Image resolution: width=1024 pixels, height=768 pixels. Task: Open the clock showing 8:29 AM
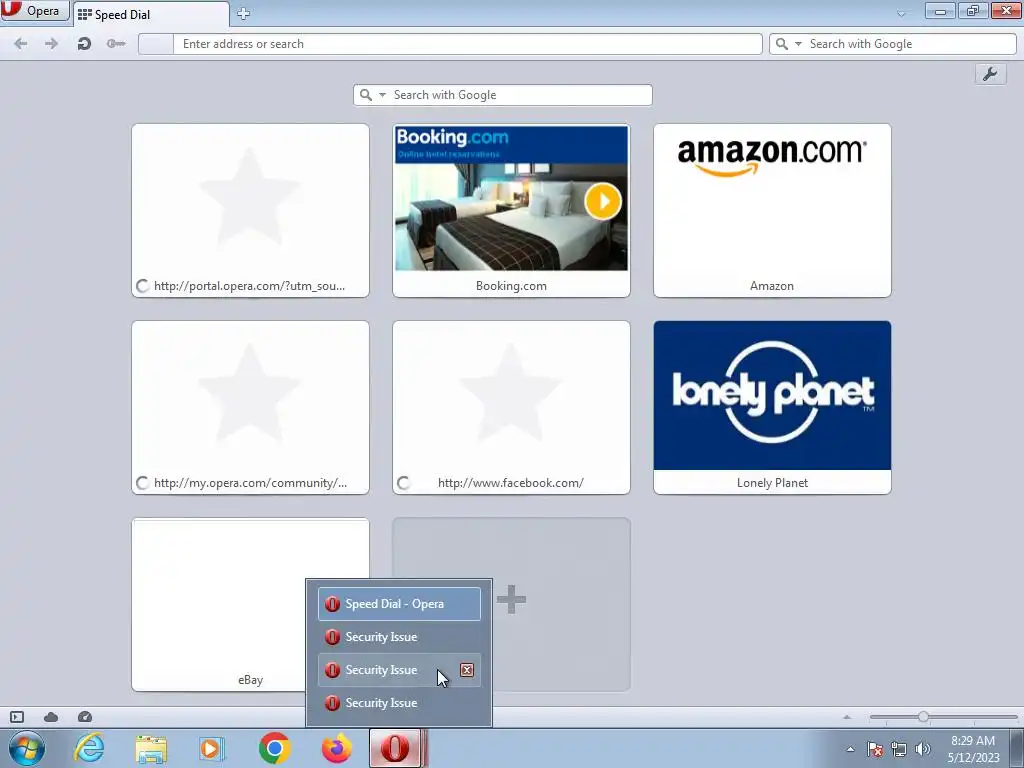[973, 748]
